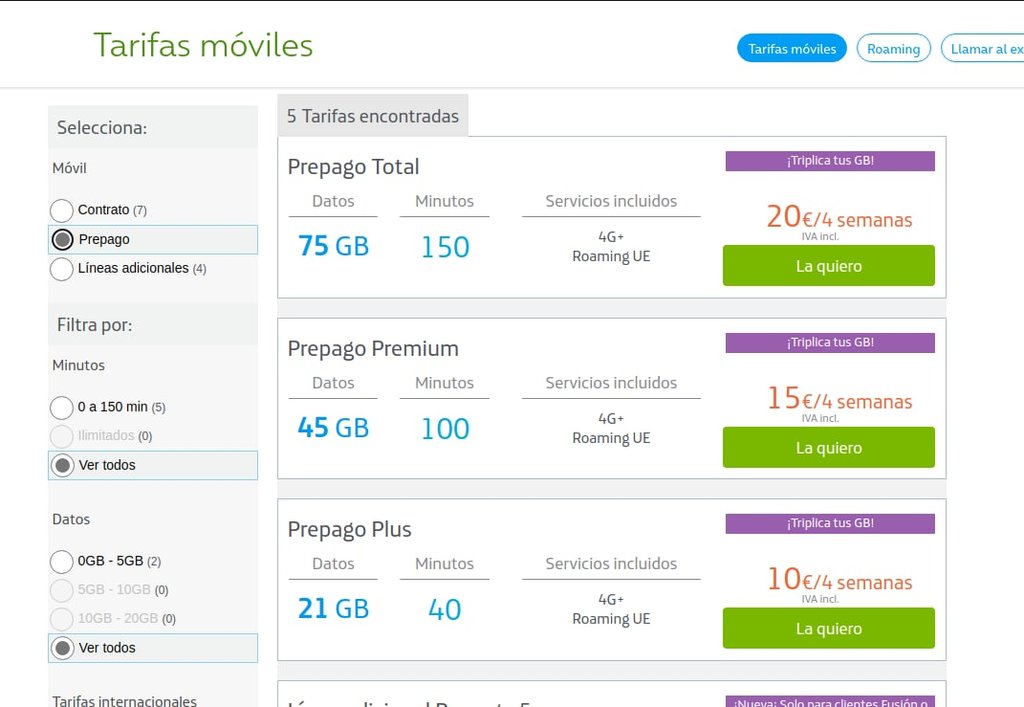Select Ver todos under Datos
This screenshot has width=1024, height=707.
tap(62, 648)
